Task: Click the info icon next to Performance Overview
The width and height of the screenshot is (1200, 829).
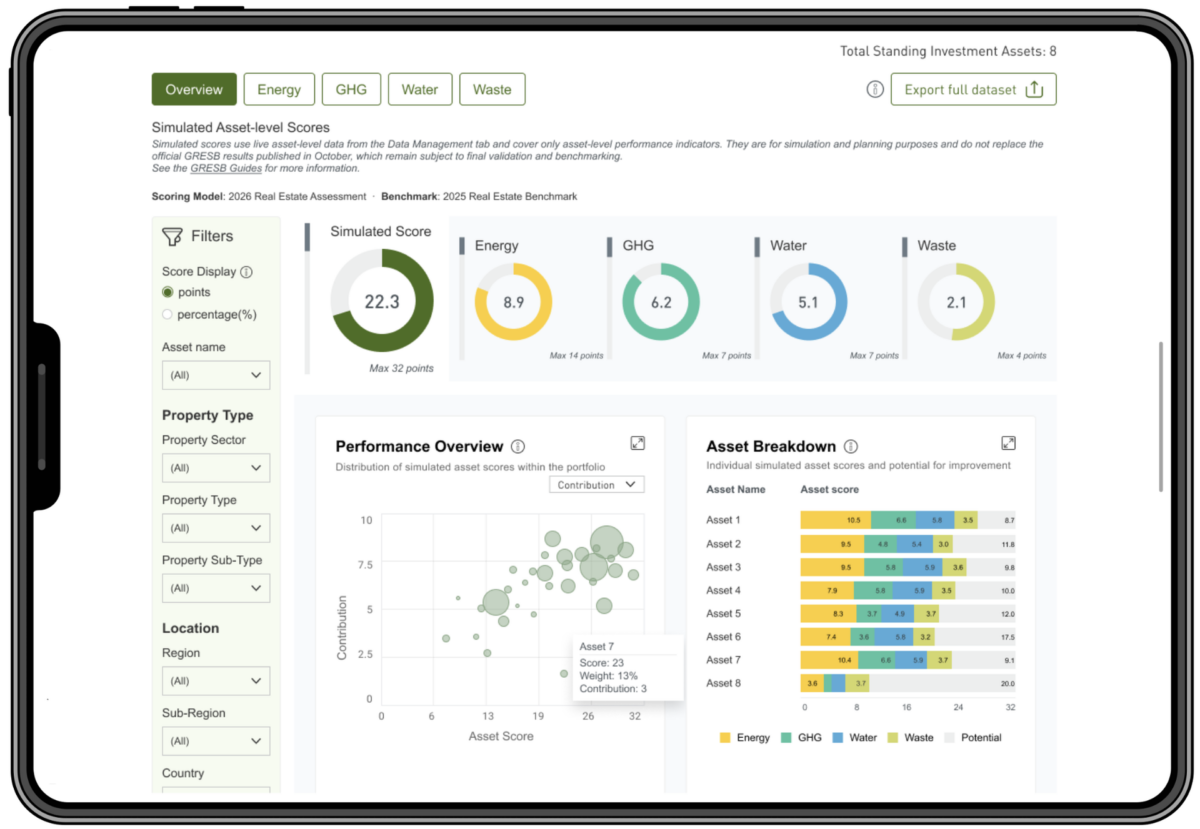Action: (517, 447)
